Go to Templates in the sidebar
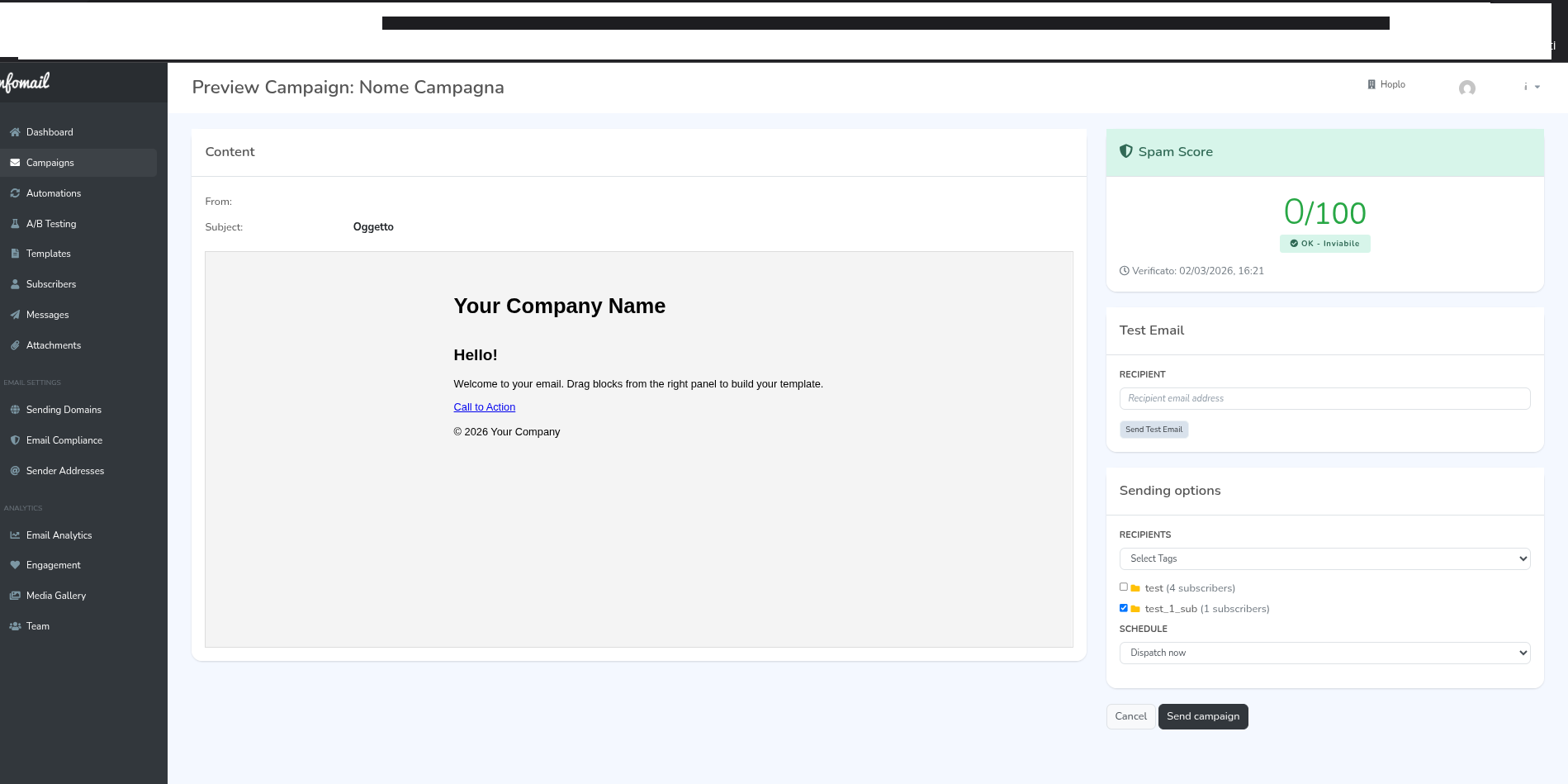Image resolution: width=1568 pixels, height=784 pixels. pos(48,254)
